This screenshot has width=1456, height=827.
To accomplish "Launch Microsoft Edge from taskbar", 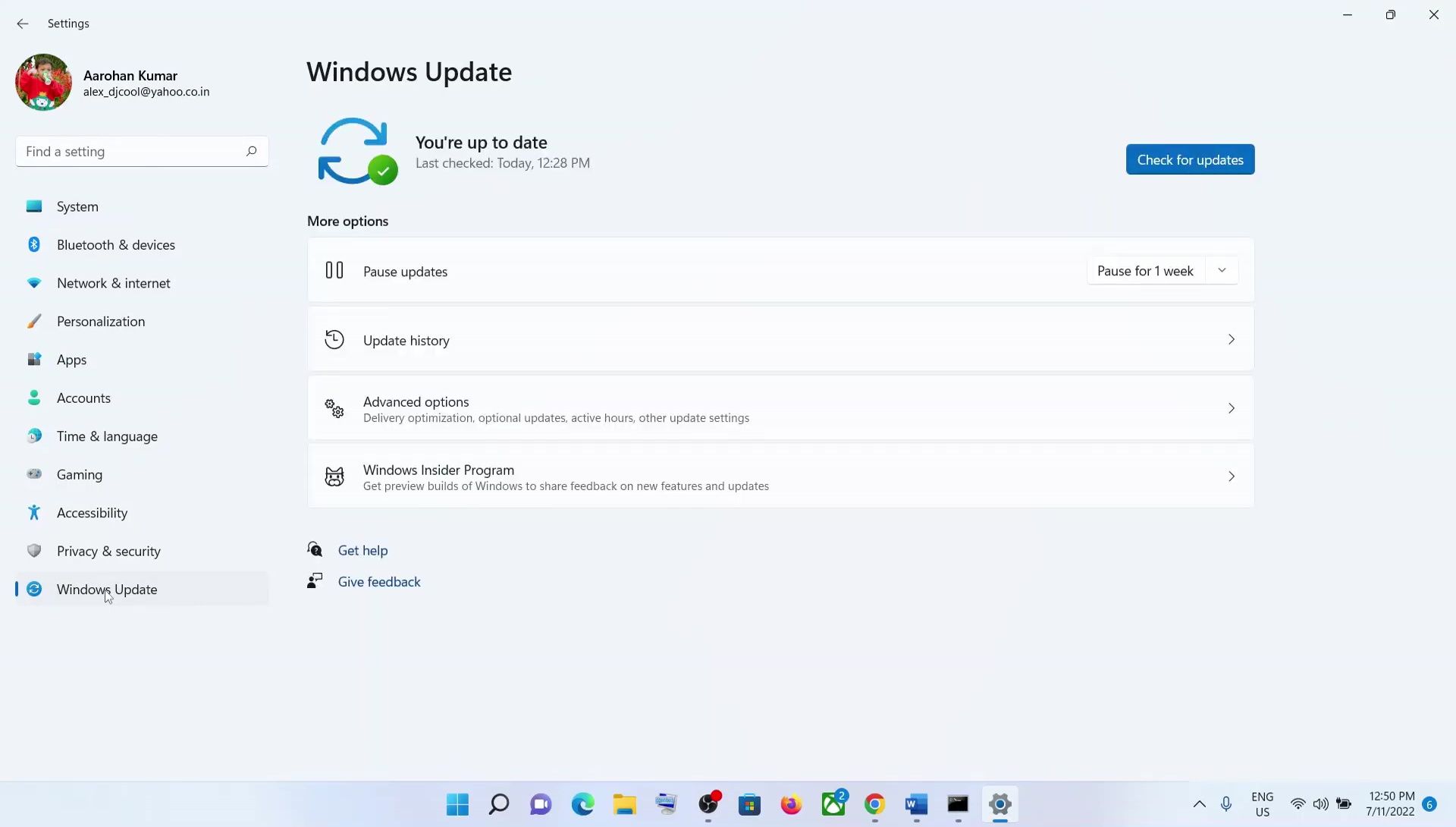I will (582, 804).
